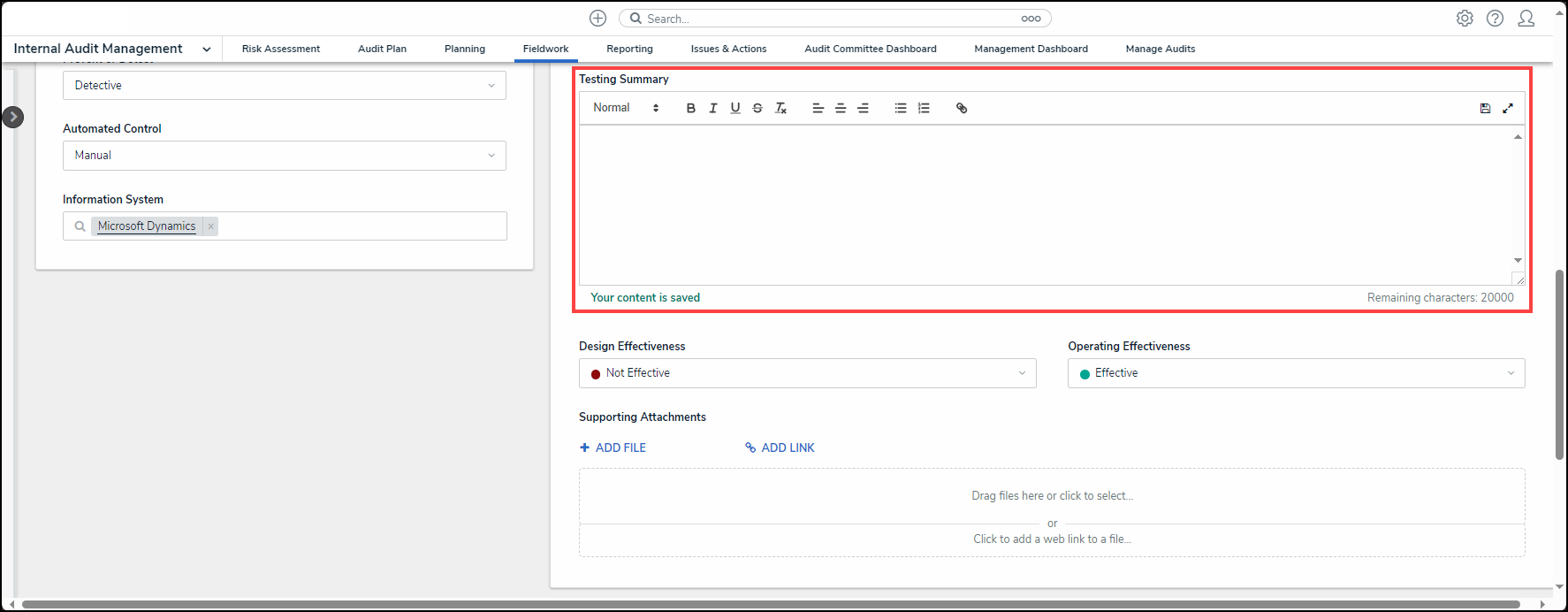Click the underline formatting icon
Screen dimensions: 1568x612
point(735,108)
